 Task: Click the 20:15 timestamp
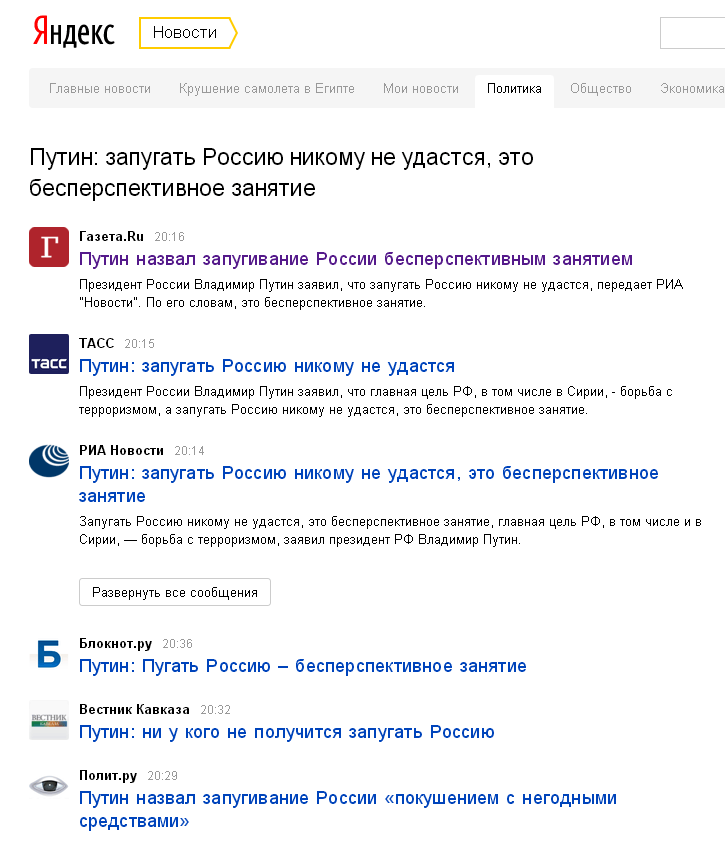pyautogui.click(x=139, y=344)
